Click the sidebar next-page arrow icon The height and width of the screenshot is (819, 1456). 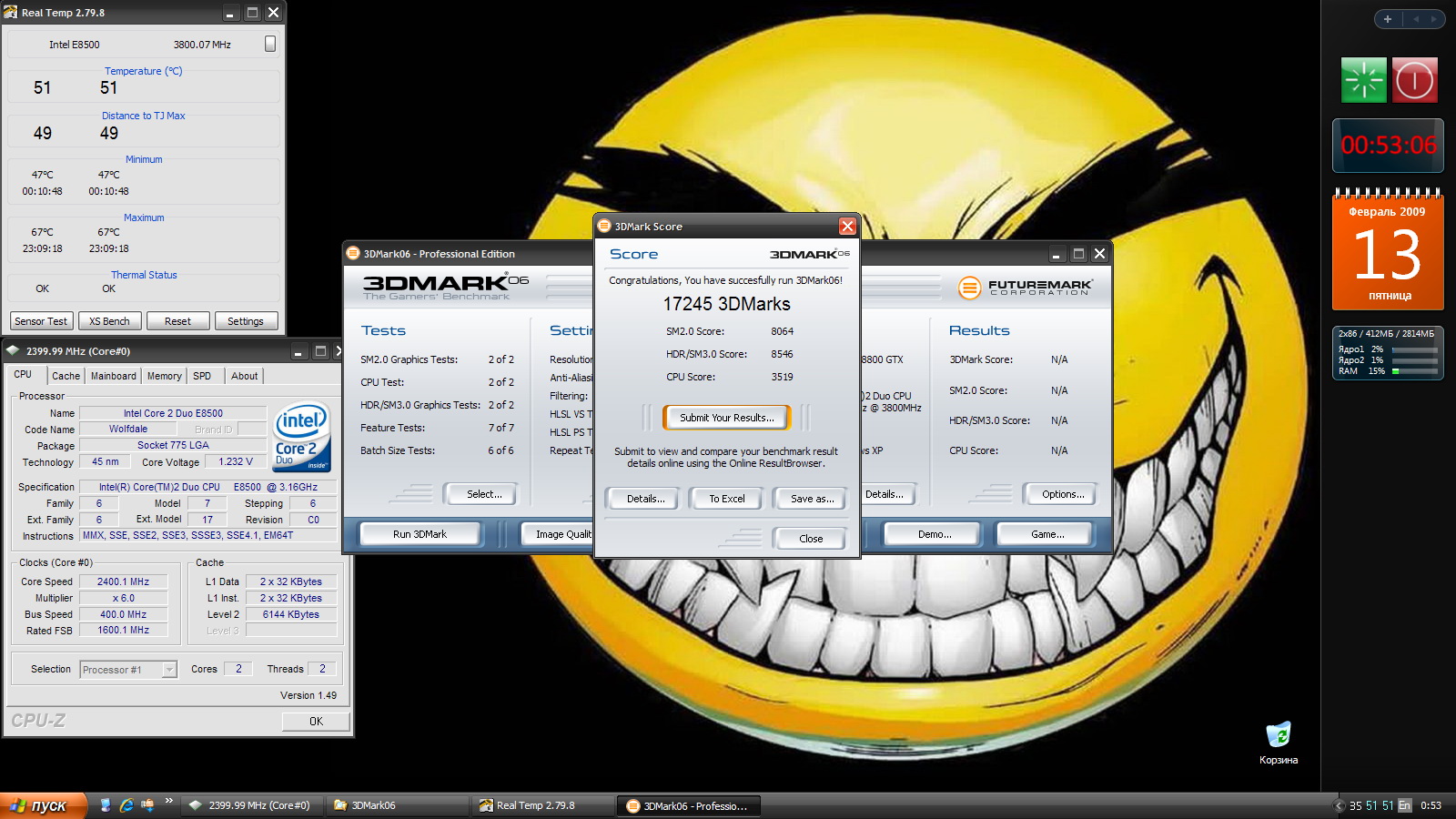point(1433,18)
